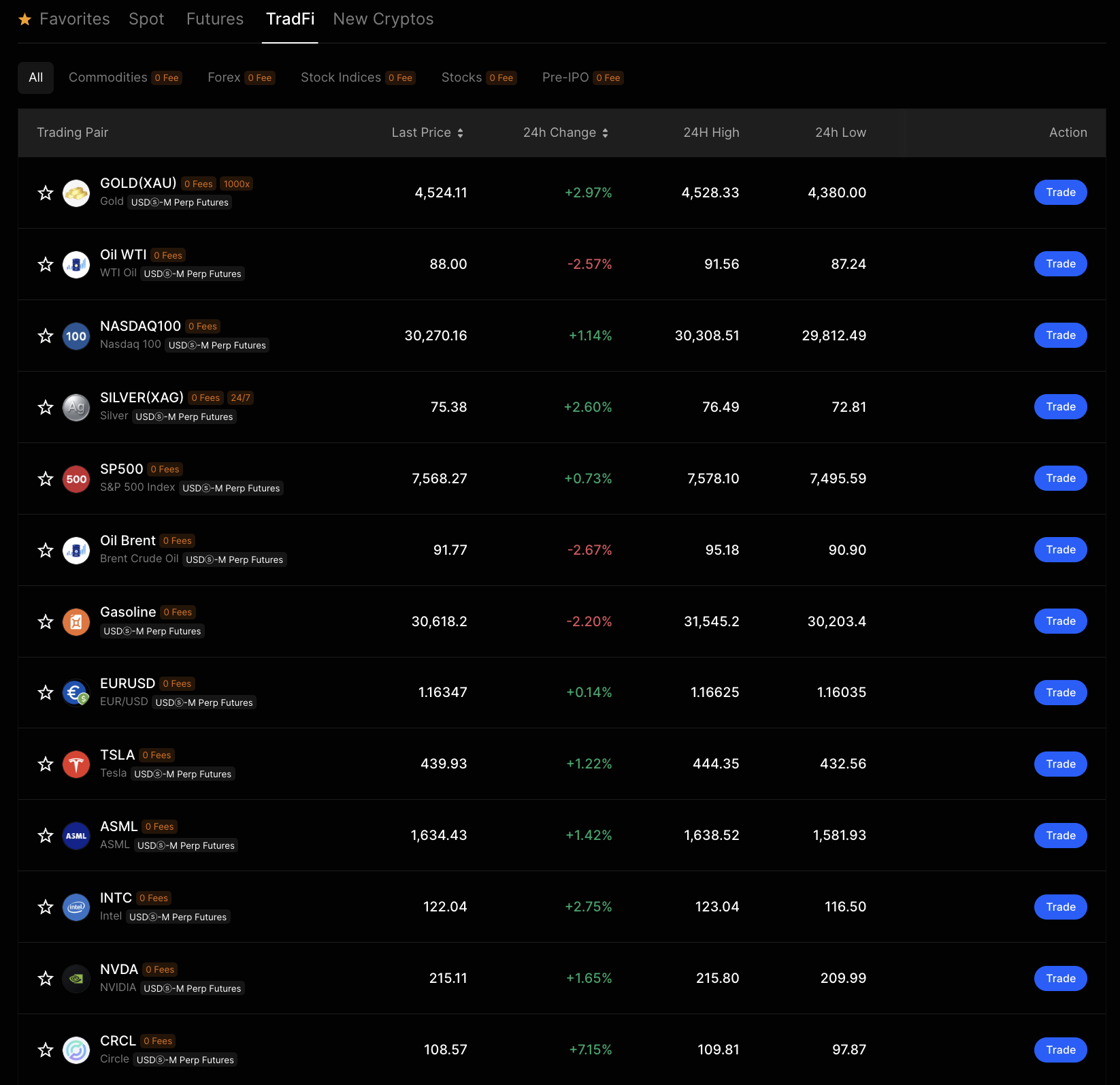Select the TradFi tab

tap(291, 19)
